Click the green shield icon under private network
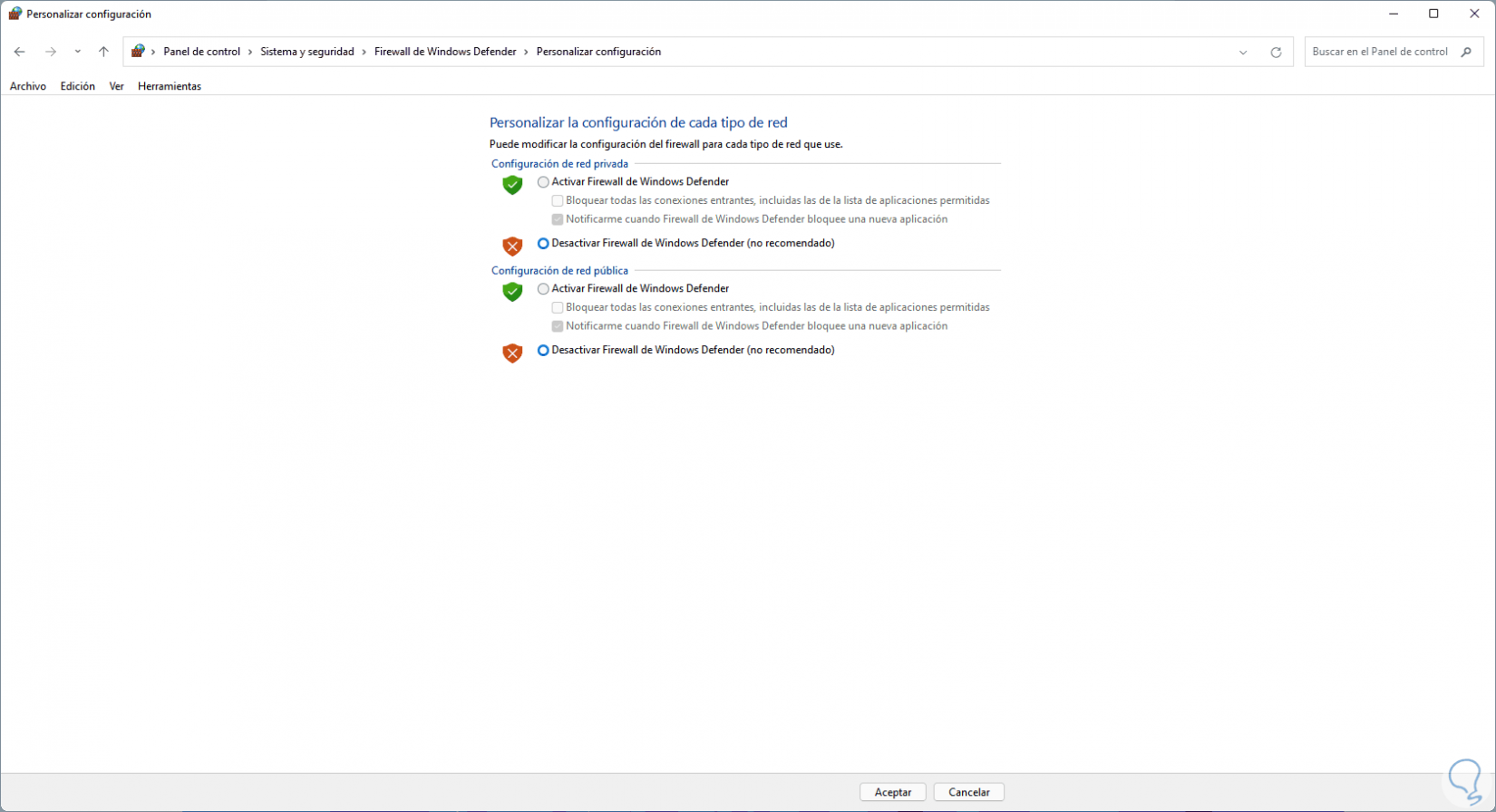The image size is (1496, 812). pos(512,185)
